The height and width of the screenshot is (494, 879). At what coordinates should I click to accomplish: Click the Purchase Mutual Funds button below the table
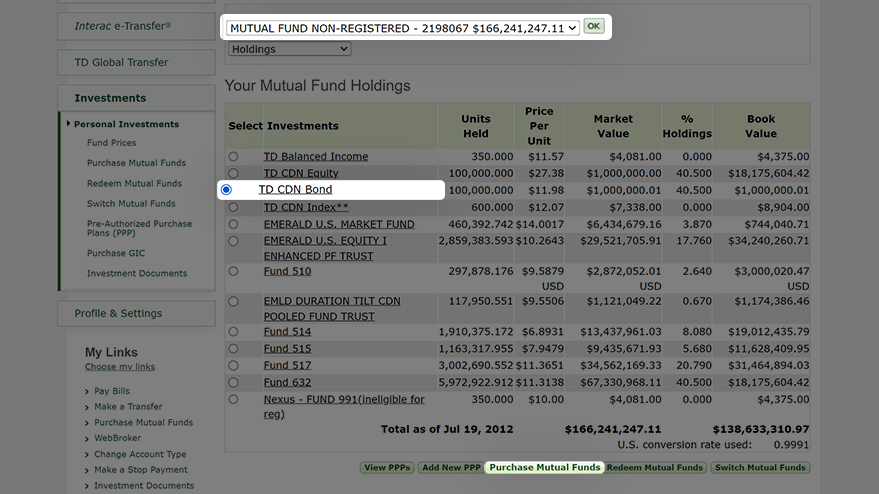pos(544,468)
